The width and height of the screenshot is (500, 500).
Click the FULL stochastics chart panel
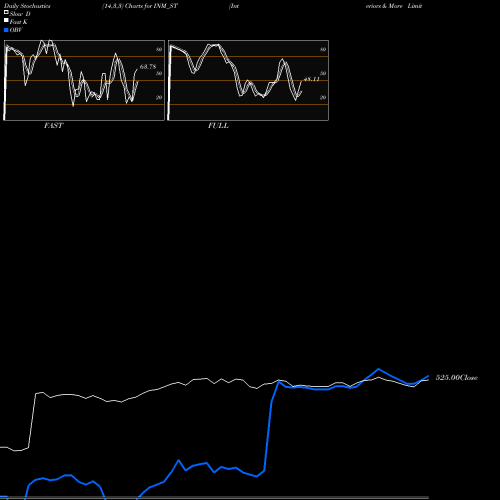(248, 80)
